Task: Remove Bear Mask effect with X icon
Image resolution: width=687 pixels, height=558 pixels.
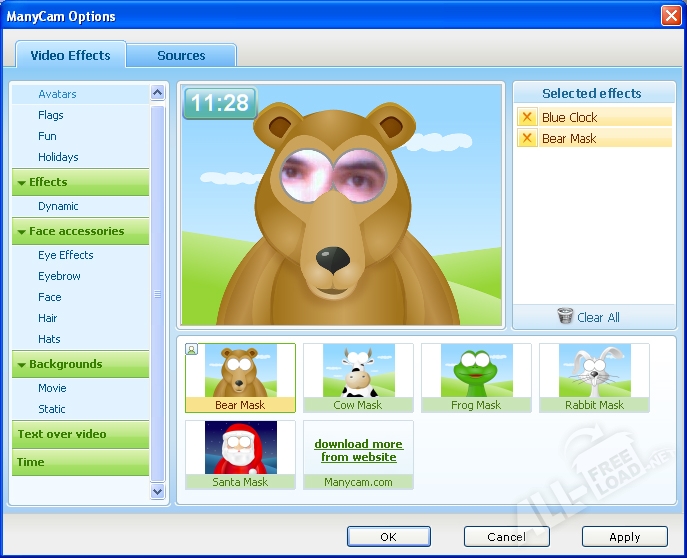Action: (527, 139)
